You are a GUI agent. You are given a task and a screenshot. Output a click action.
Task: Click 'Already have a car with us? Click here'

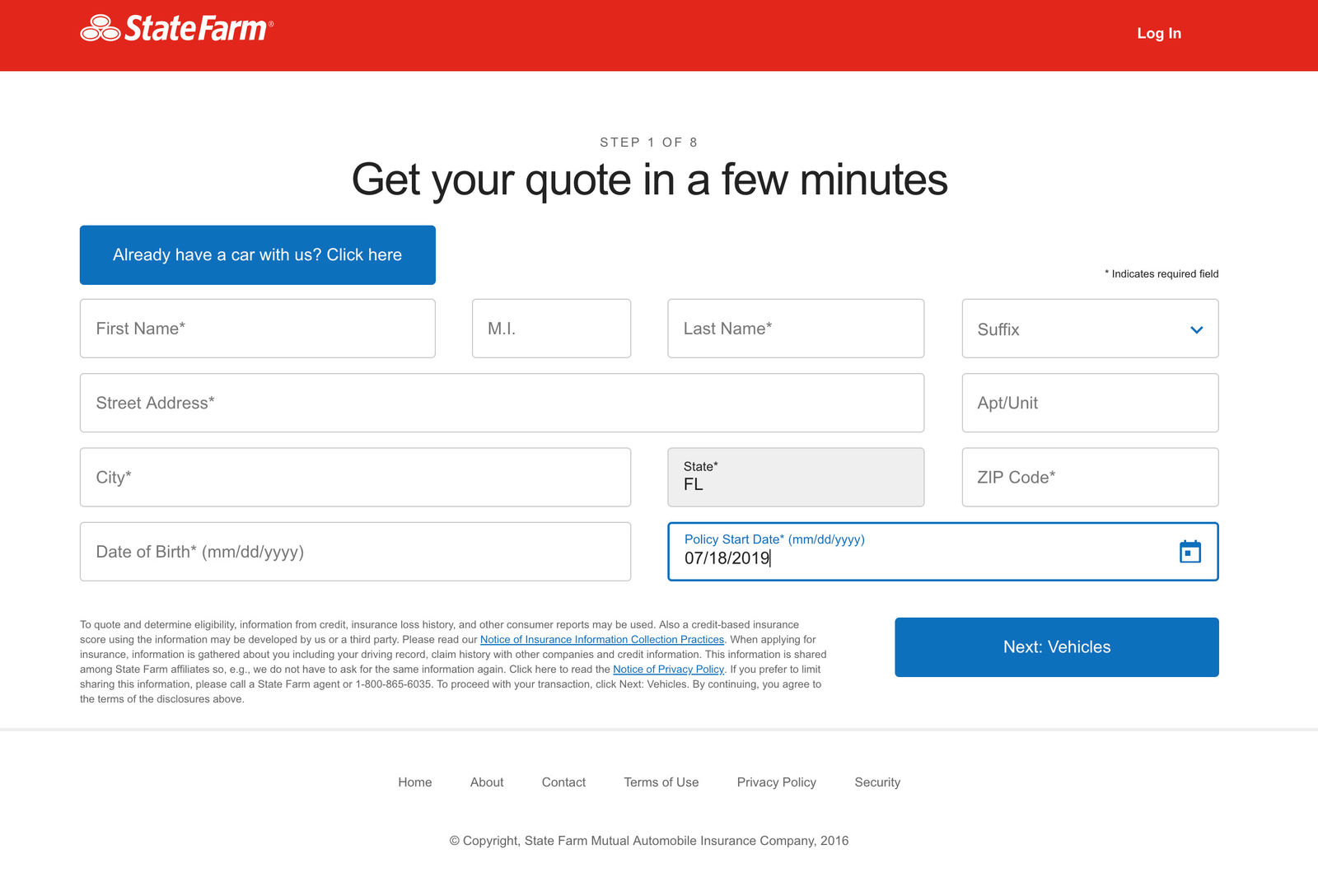(257, 254)
